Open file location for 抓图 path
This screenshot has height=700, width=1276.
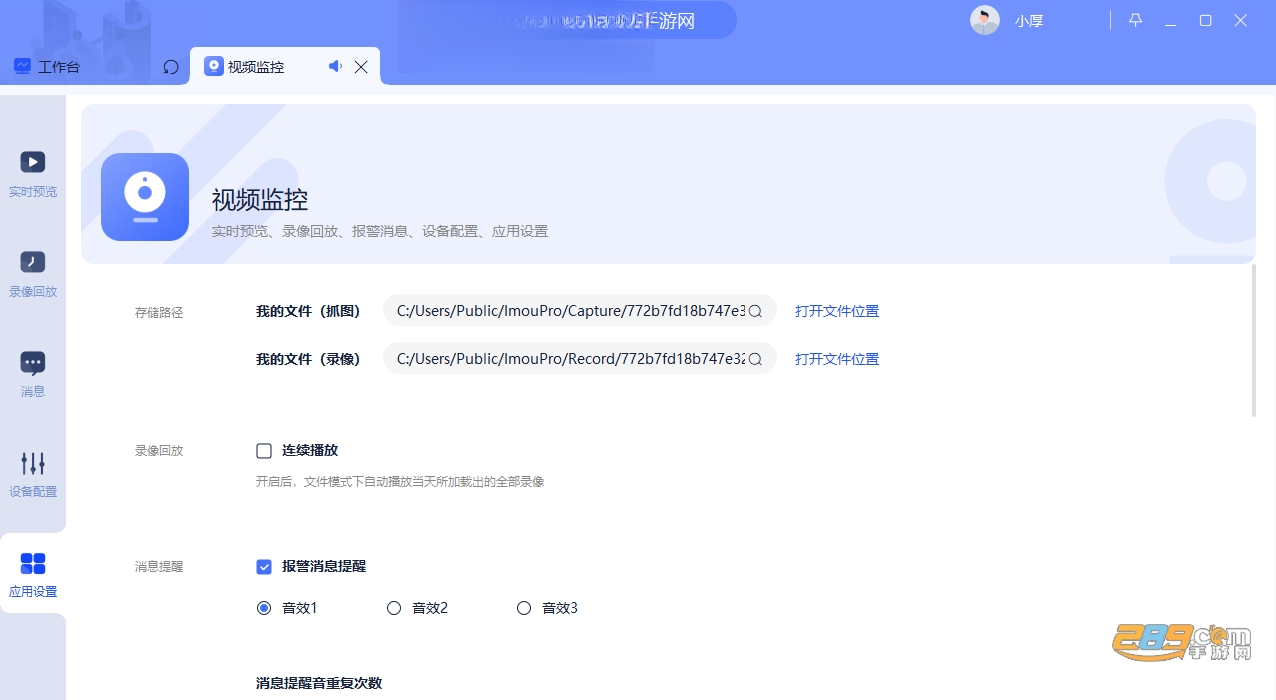pos(837,311)
